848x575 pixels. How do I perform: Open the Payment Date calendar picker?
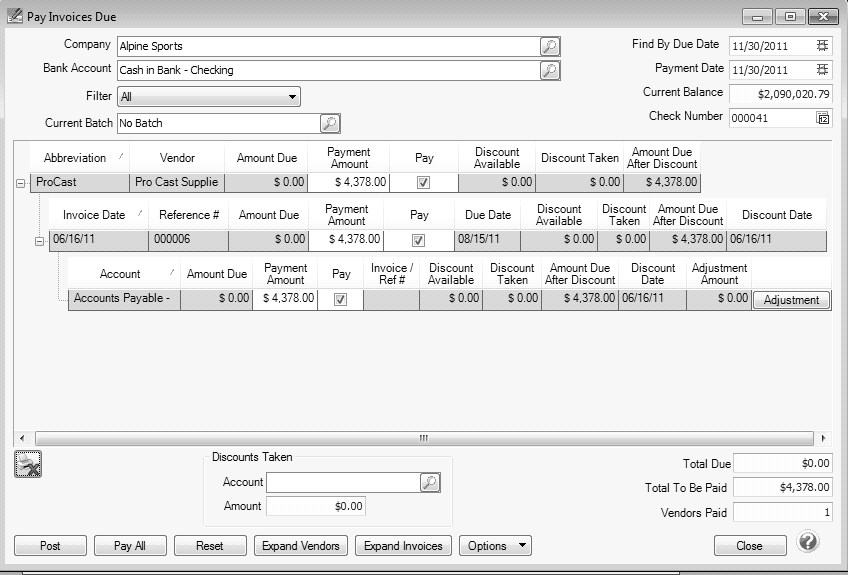point(822,70)
